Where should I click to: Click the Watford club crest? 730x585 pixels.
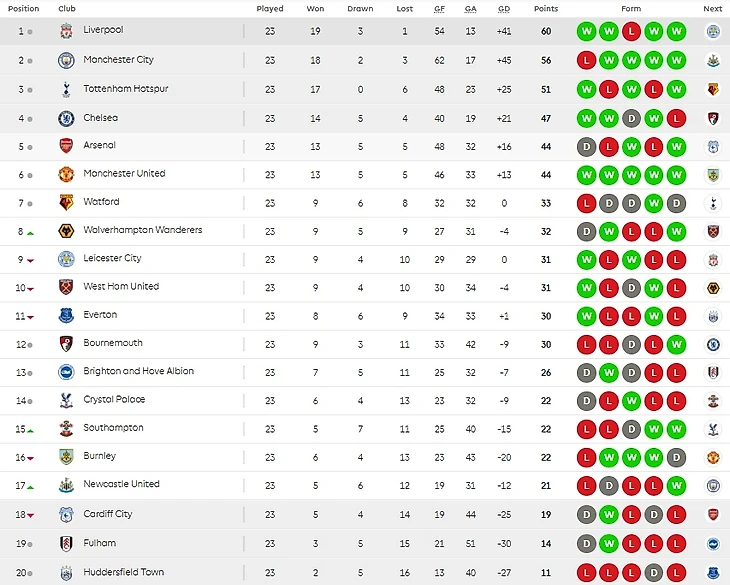click(x=66, y=202)
